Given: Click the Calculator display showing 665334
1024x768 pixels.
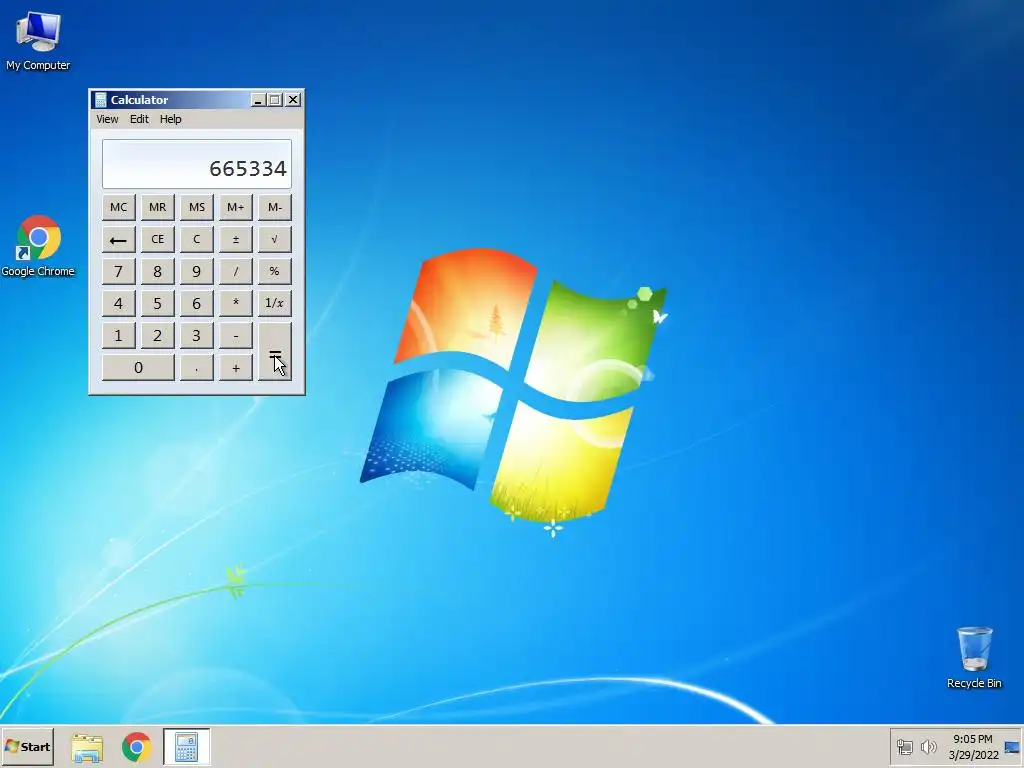Looking at the screenshot, I should coord(197,164).
